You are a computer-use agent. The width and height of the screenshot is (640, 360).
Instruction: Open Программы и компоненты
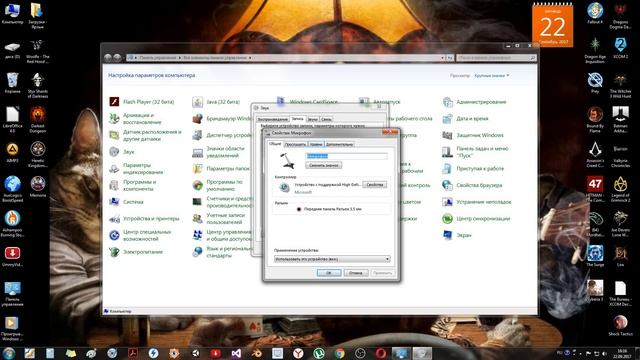(133, 185)
